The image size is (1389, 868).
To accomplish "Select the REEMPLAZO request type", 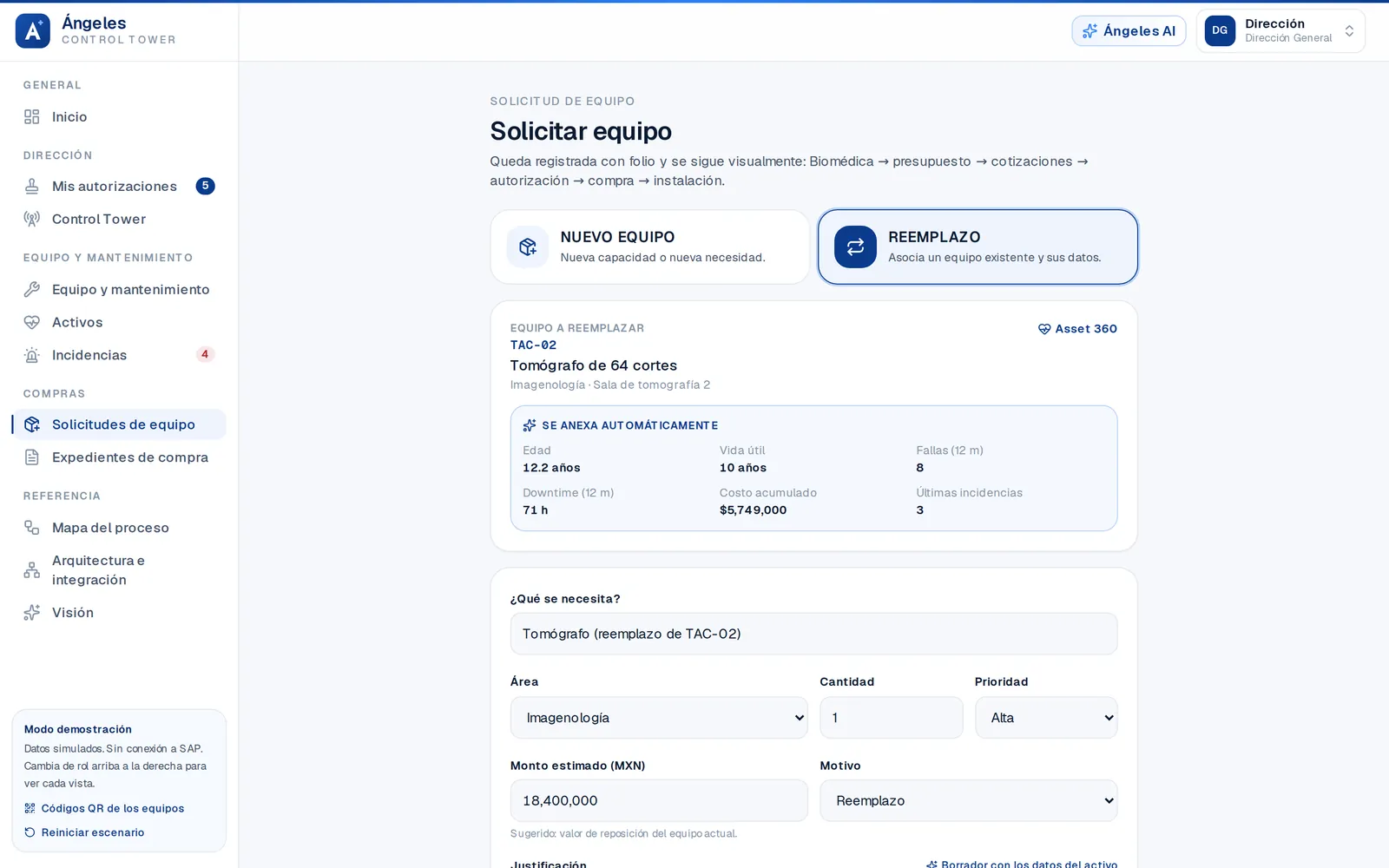I will [978, 247].
